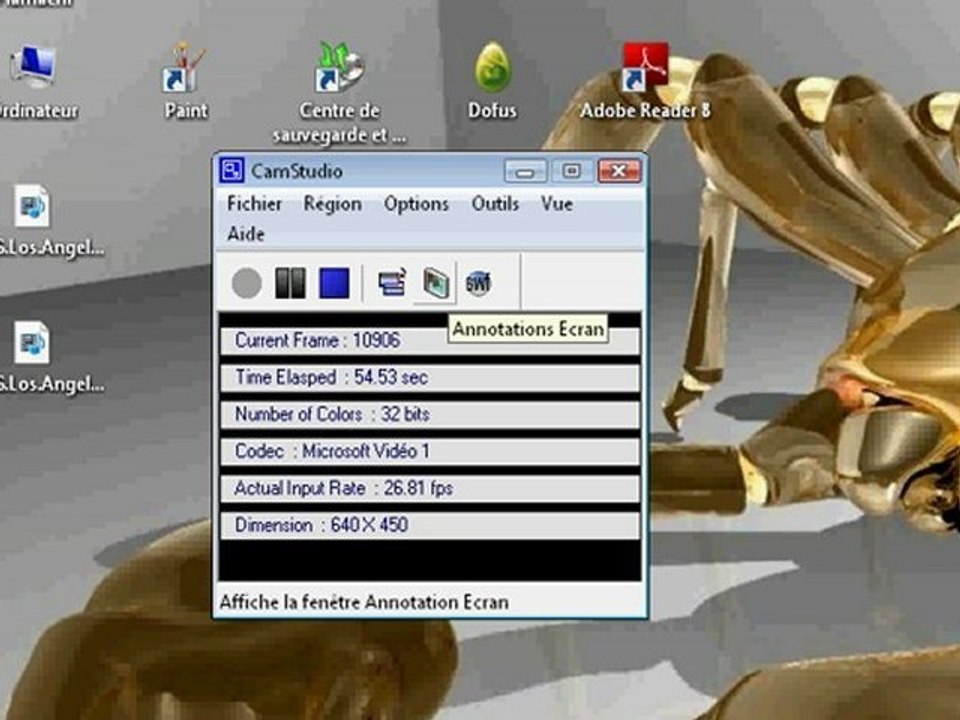Click the CamStudio title bar icon
The width and height of the screenshot is (960, 720).
tap(231, 171)
